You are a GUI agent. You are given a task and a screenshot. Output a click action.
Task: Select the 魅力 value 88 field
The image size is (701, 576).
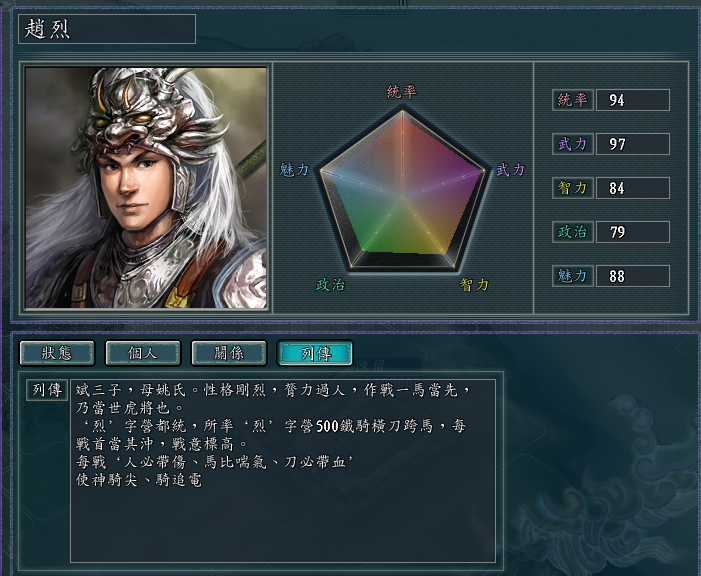[632, 275]
